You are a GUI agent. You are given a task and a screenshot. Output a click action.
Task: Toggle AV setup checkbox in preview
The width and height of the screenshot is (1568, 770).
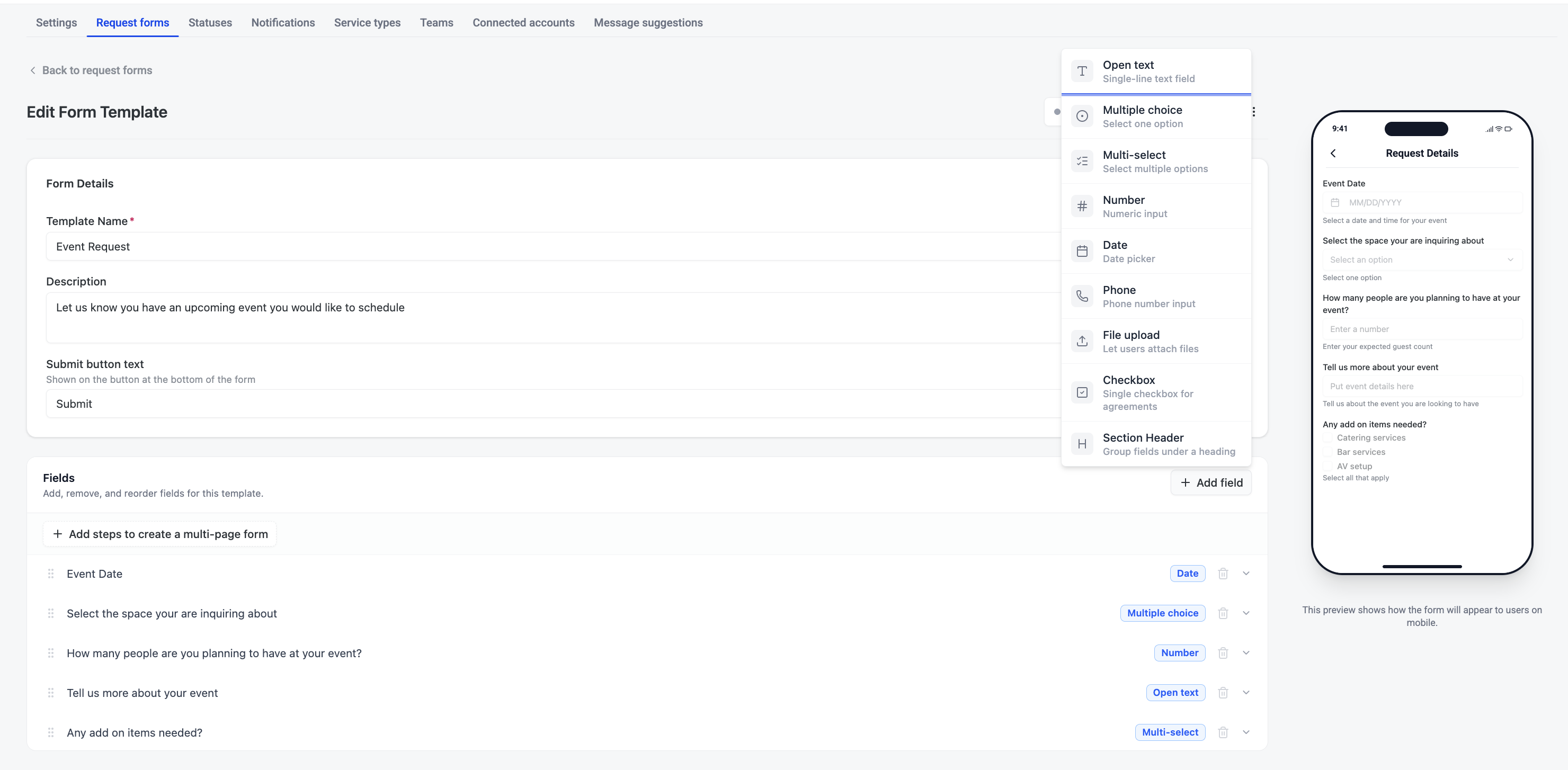click(x=1328, y=466)
